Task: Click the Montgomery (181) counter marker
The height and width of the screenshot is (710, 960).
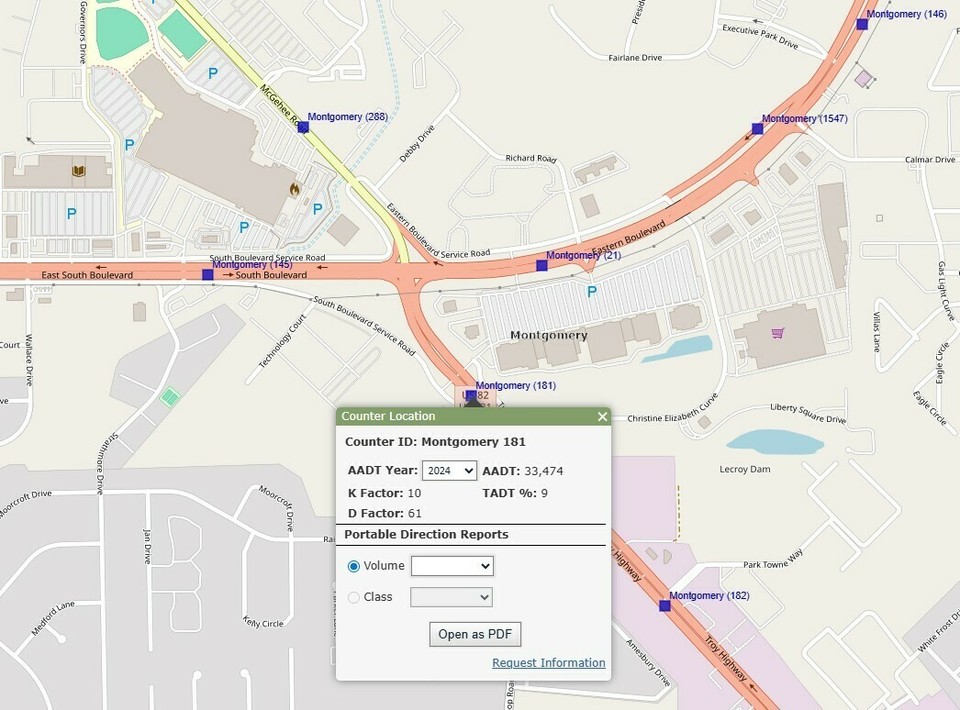Action: [x=471, y=395]
